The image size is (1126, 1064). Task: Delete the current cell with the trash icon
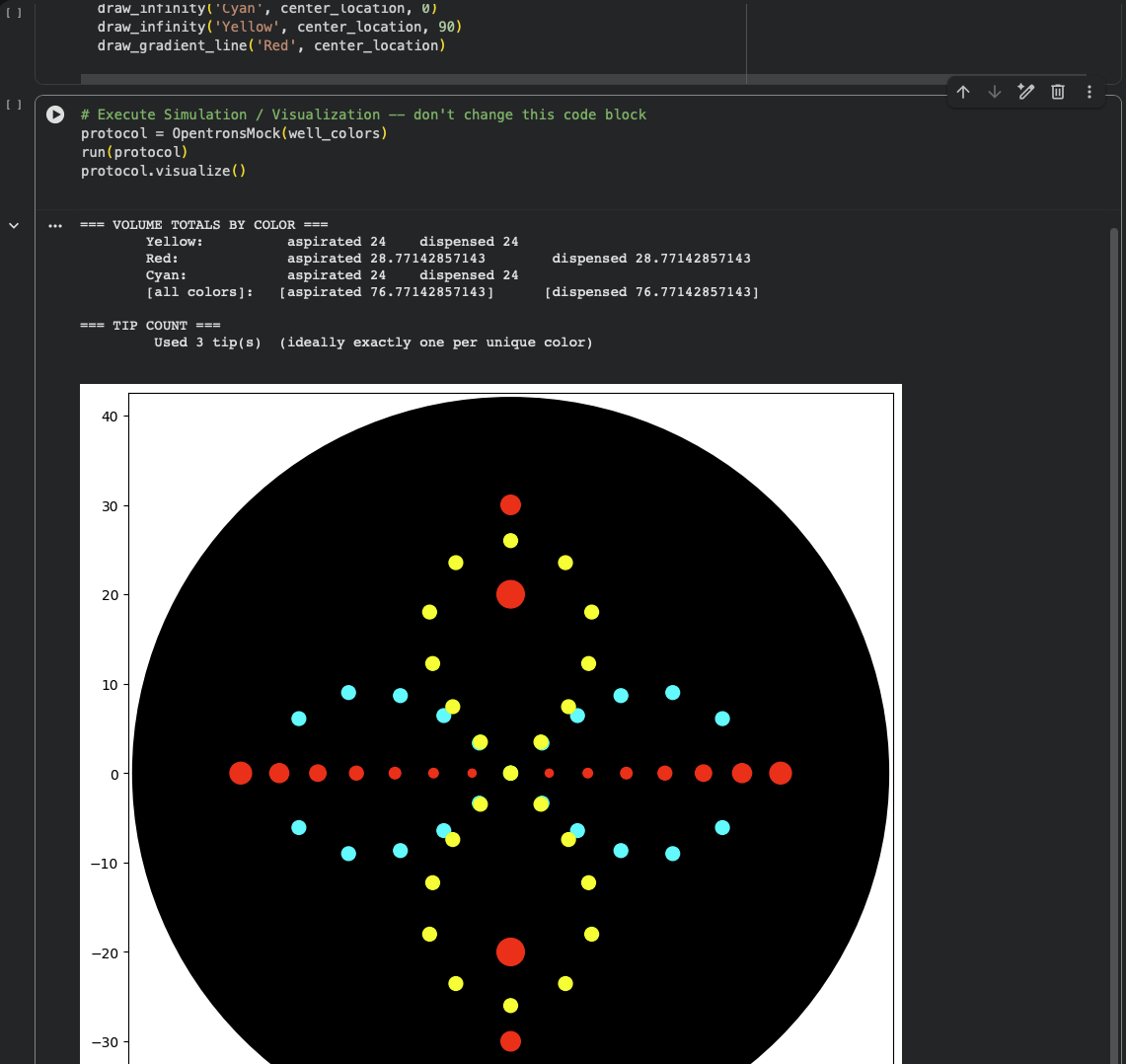[1058, 92]
